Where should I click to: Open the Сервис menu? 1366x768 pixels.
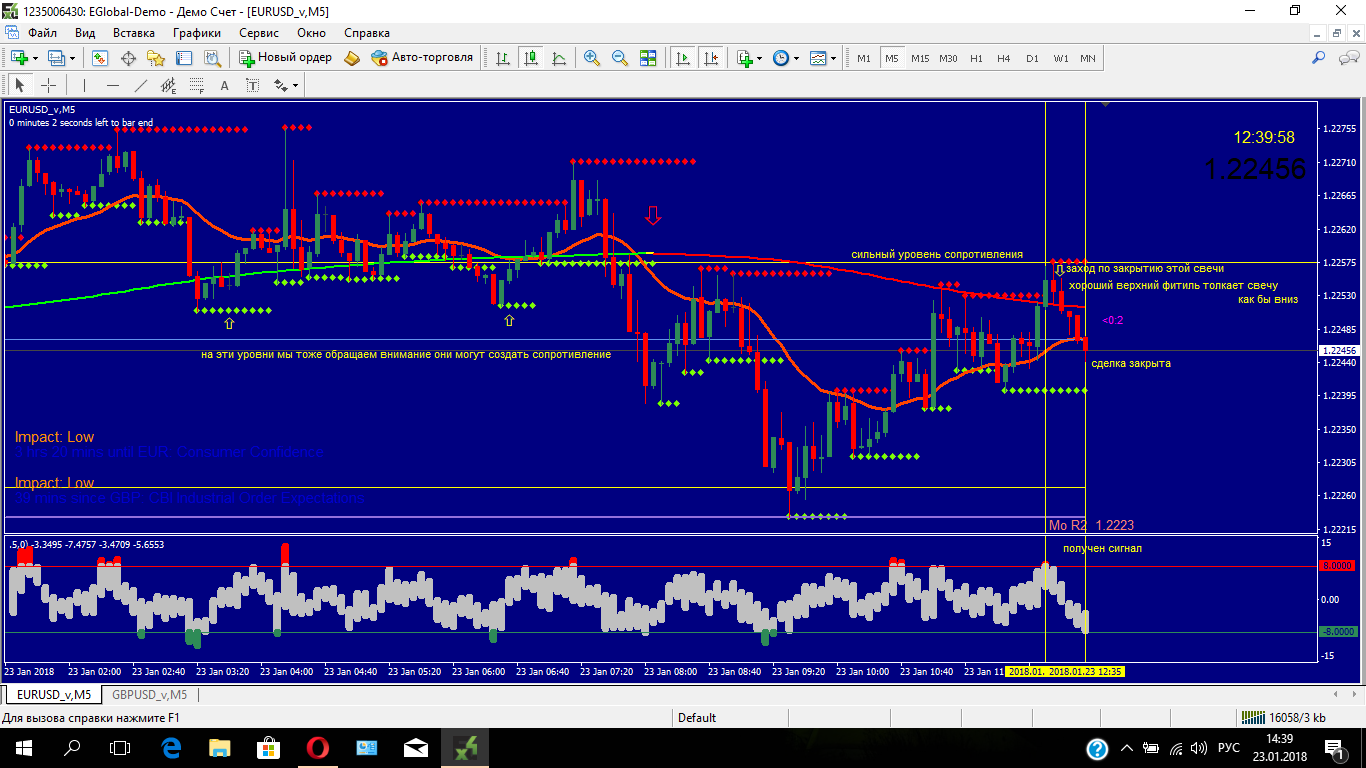[258, 33]
